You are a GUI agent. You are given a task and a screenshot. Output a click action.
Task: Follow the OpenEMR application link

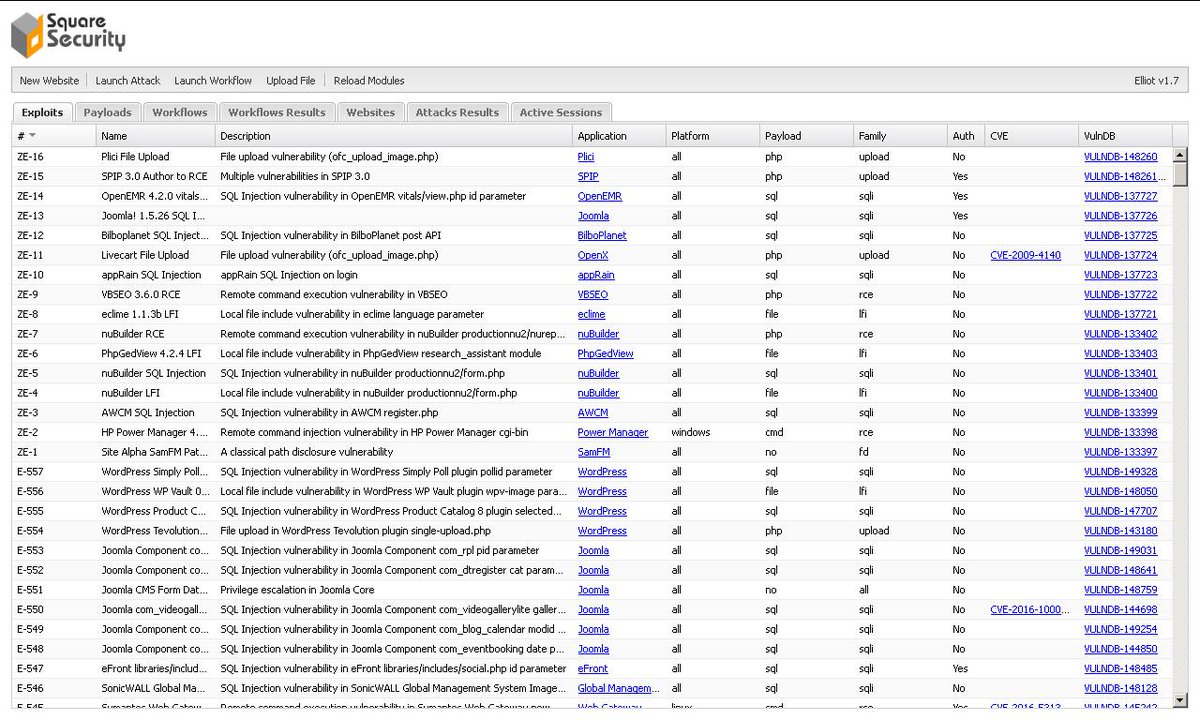[600, 196]
